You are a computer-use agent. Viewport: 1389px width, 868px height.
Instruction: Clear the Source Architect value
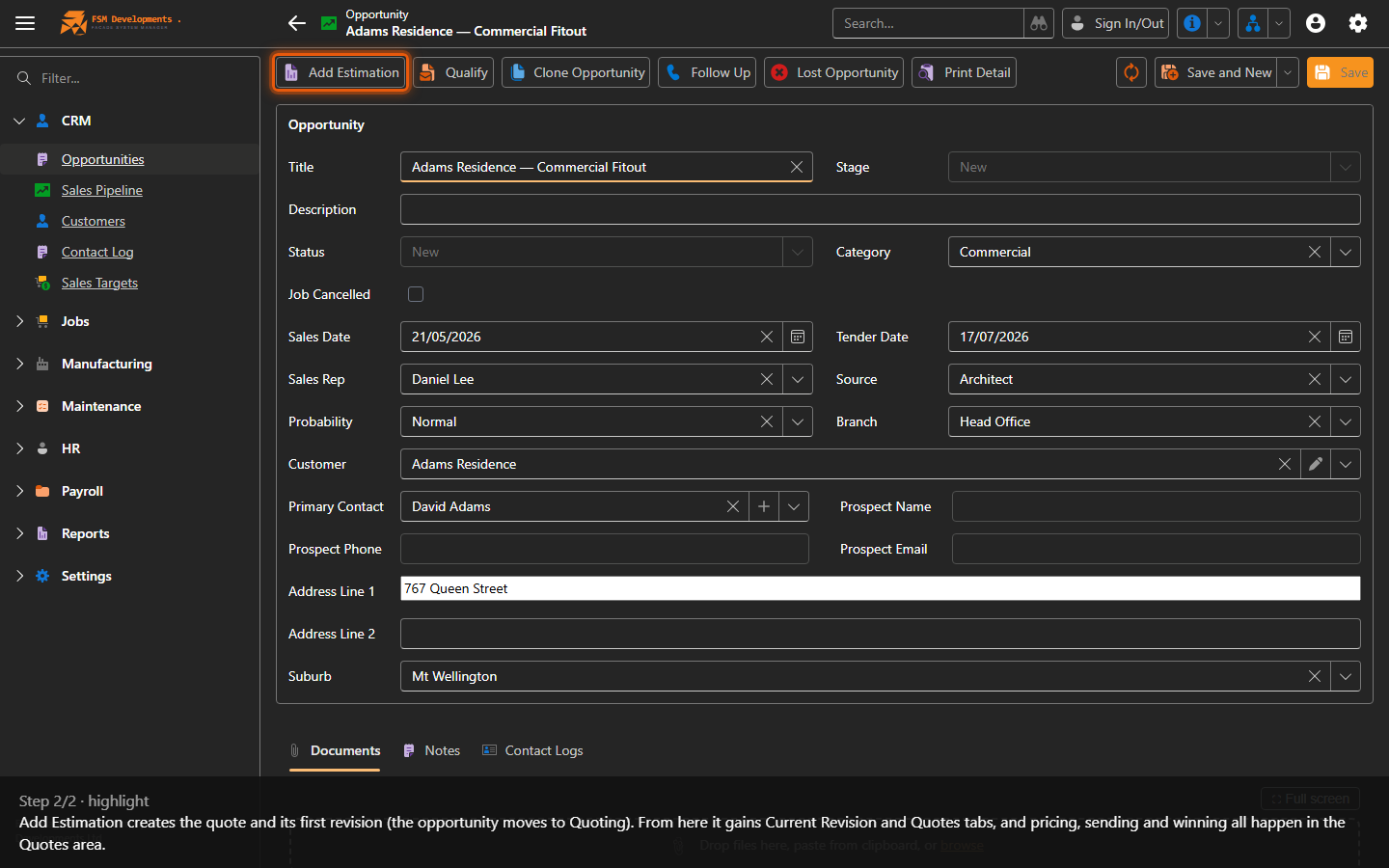pyautogui.click(x=1315, y=379)
